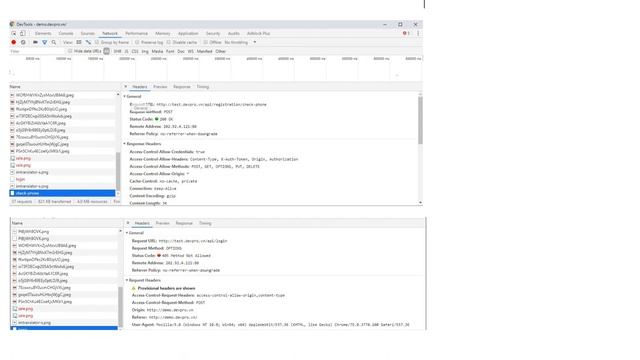Go to the Security tab

click(x=213, y=33)
